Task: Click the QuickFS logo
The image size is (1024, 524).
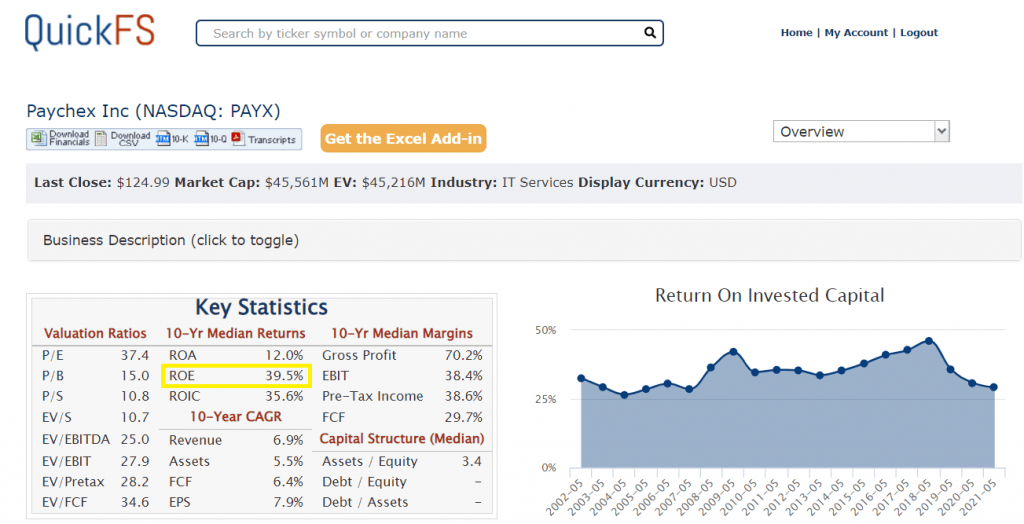Action: click(90, 30)
